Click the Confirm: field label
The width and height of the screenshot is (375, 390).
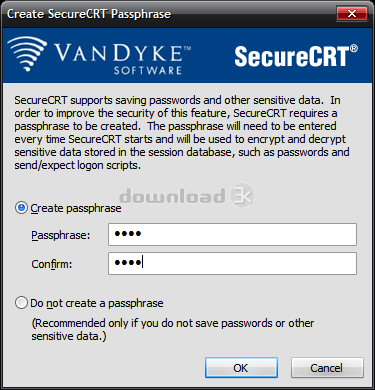click(x=52, y=264)
